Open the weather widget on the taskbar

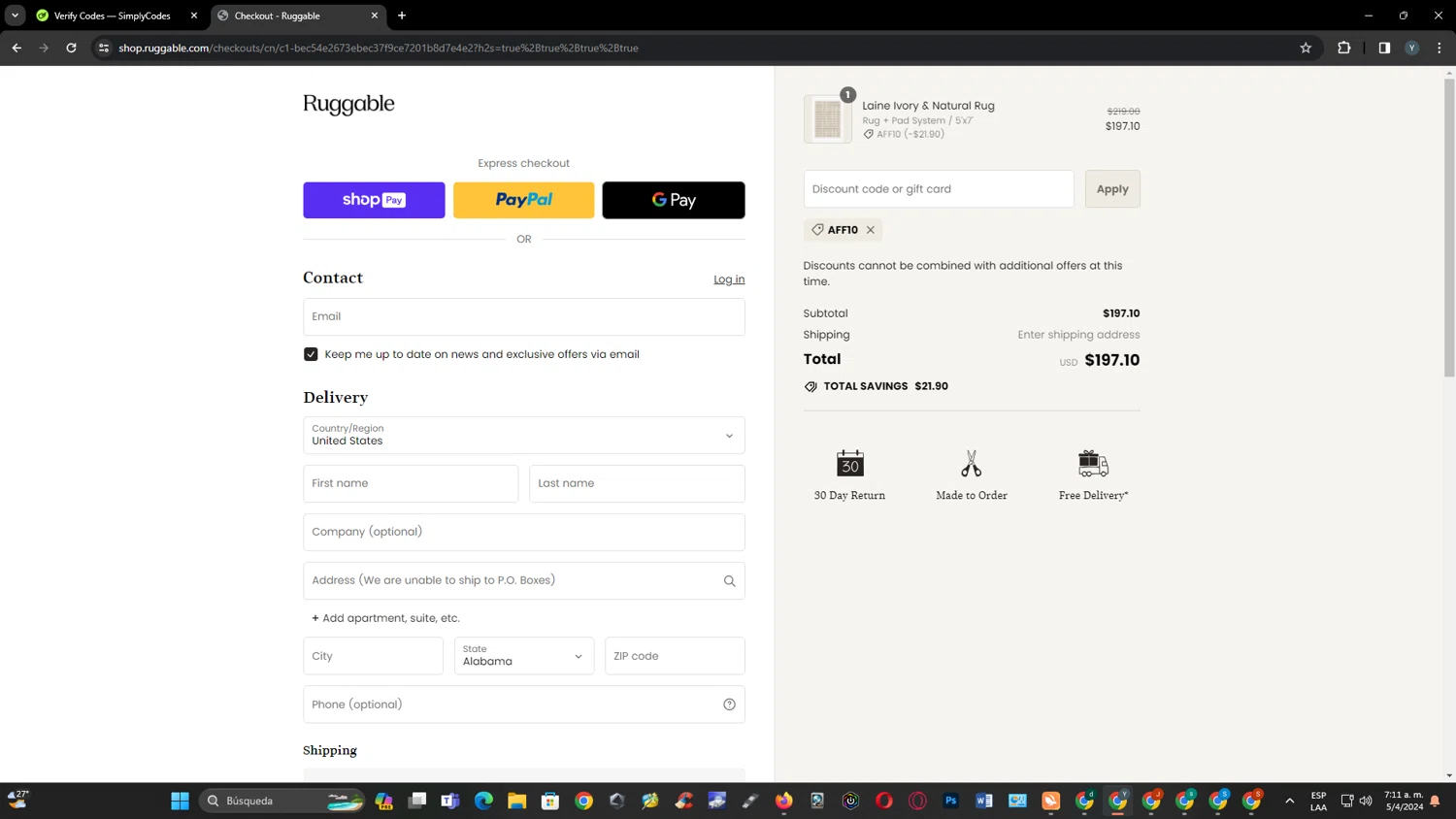pyautogui.click(x=18, y=800)
